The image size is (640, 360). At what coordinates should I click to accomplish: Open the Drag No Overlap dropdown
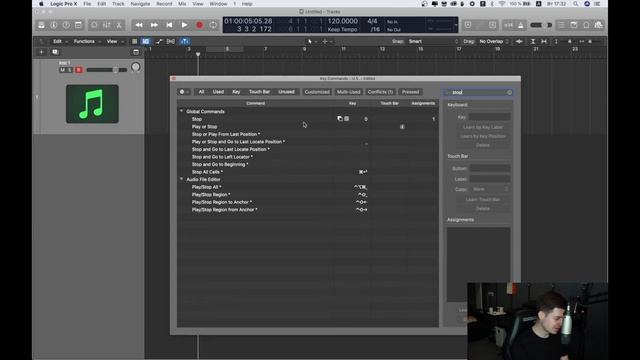494,42
